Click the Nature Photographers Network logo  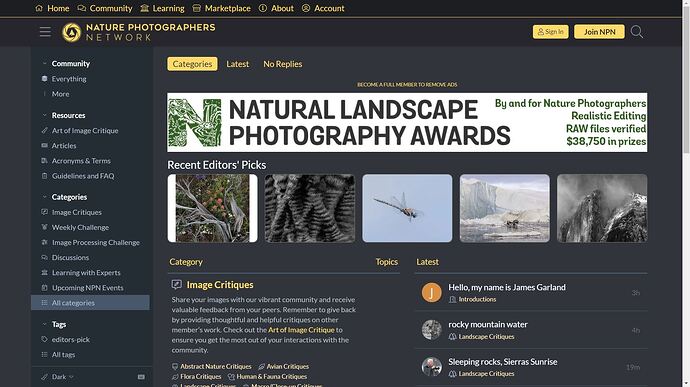[139, 32]
